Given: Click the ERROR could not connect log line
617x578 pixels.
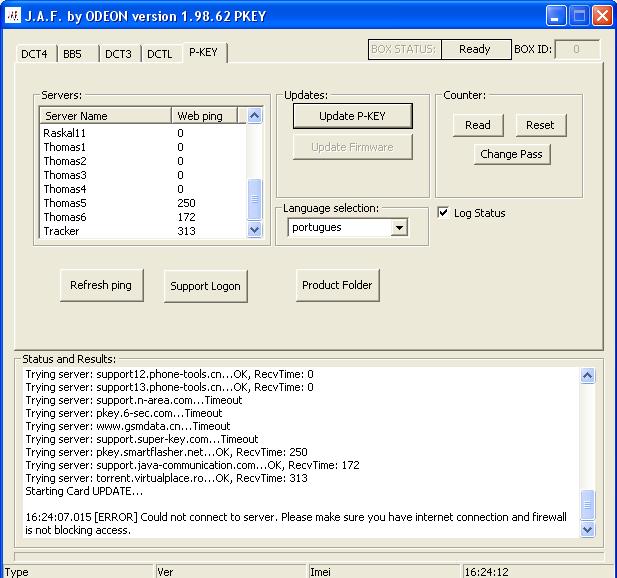Looking at the screenshot, I should pyautogui.click(x=296, y=523).
